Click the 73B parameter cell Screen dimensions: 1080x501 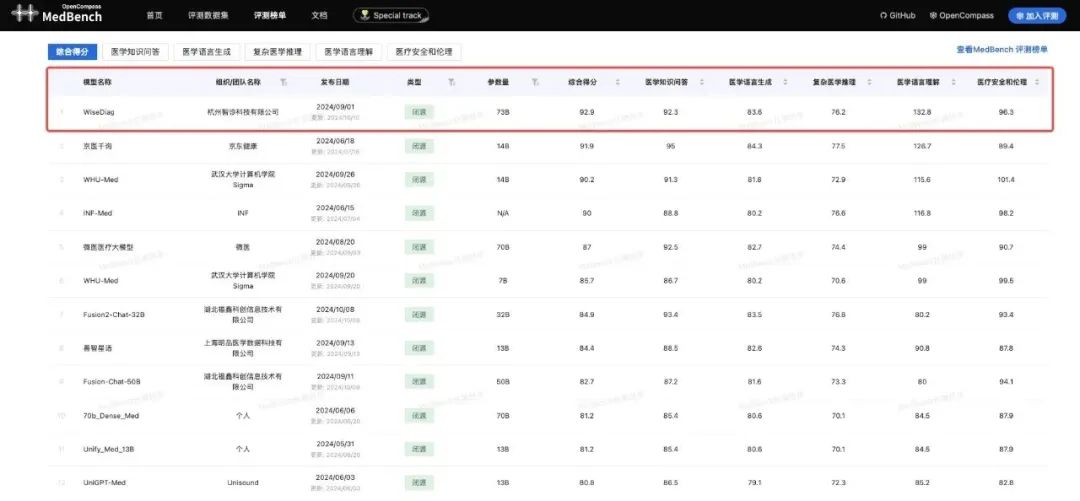[x=503, y=112]
